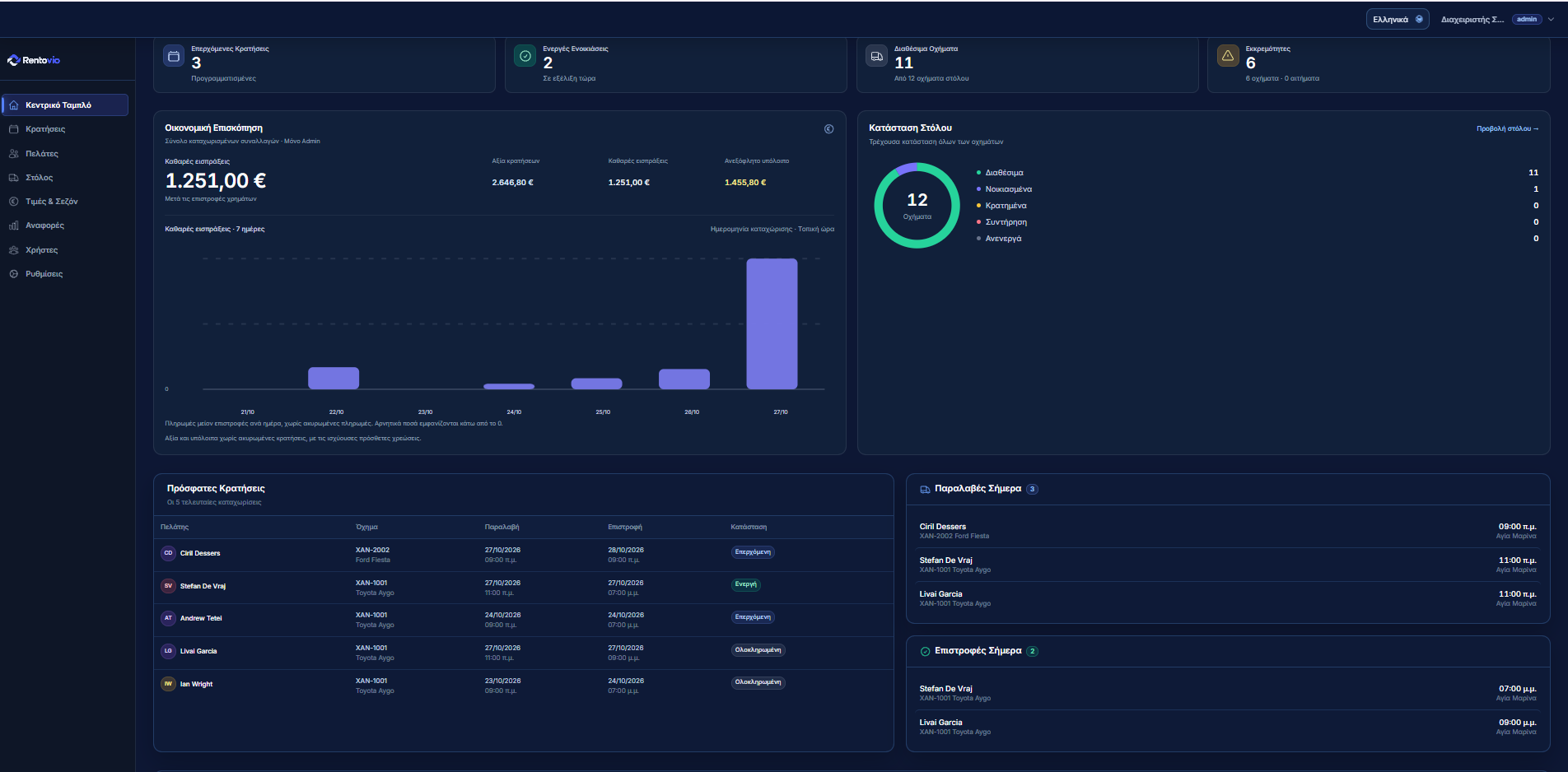Open the Ελληνικά language selector
This screenshot has height=772, width=1568.
tap(1398, 20)
